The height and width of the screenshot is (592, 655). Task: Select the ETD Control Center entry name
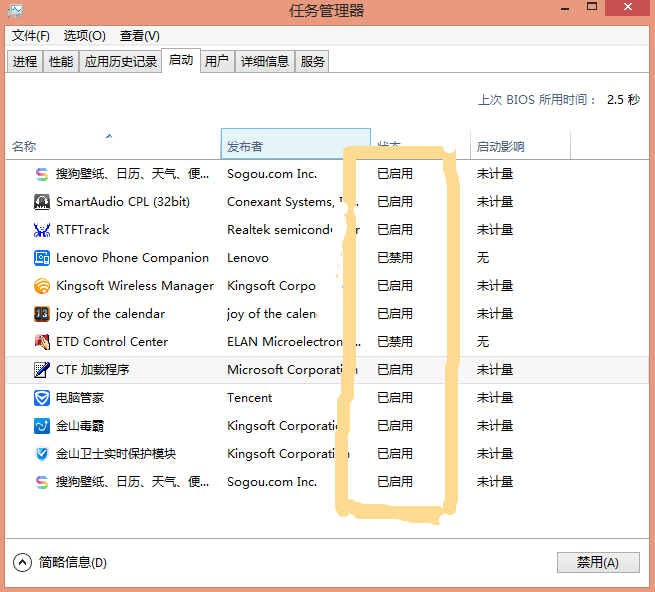pyautogui.click(x=112, y=342)
